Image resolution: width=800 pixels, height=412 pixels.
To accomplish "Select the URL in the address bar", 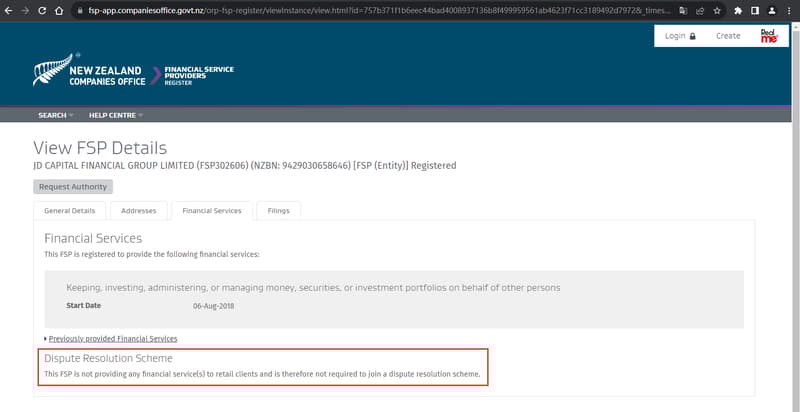I will [x=378, y=10].
